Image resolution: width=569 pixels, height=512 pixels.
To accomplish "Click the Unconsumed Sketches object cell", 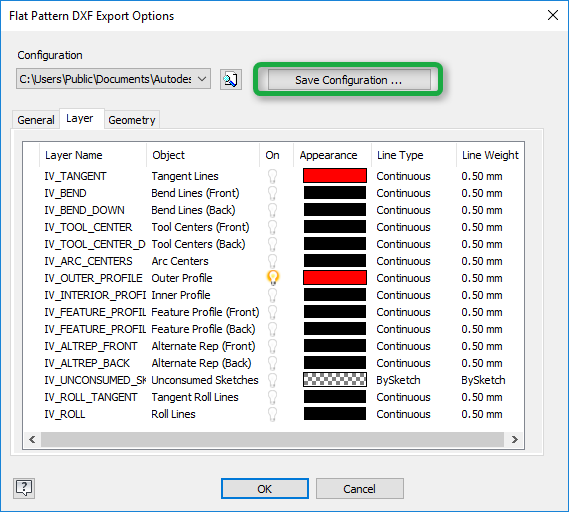I will pos(205,380).
